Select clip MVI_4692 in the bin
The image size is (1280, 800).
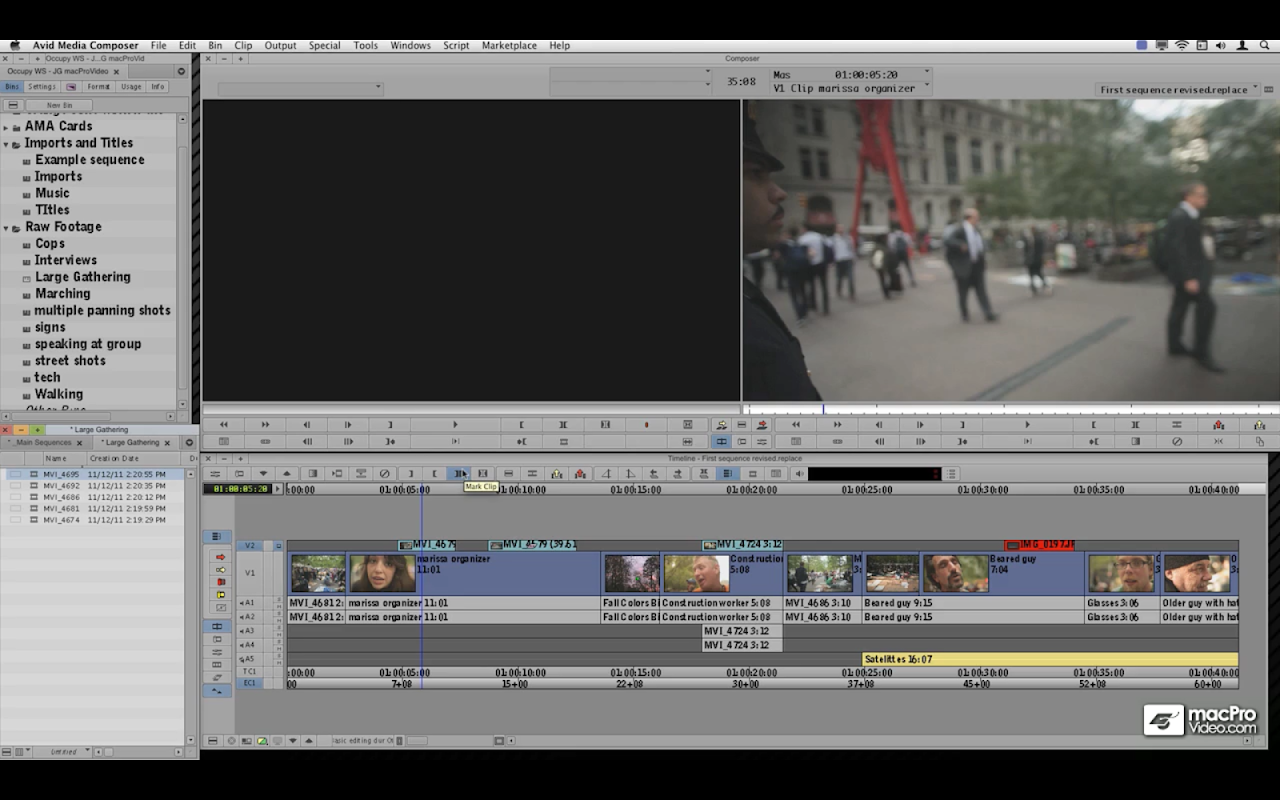click(61, 486)
